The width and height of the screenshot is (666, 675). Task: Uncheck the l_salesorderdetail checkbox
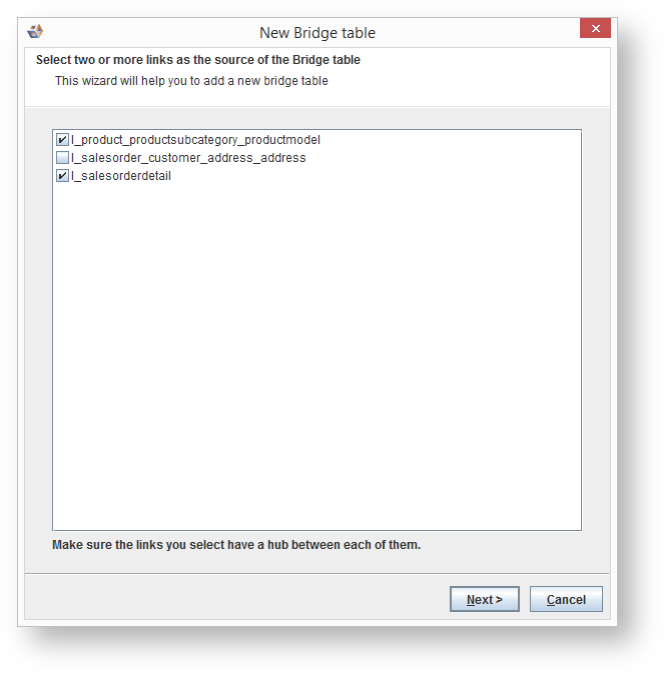[x=63, y=176]
